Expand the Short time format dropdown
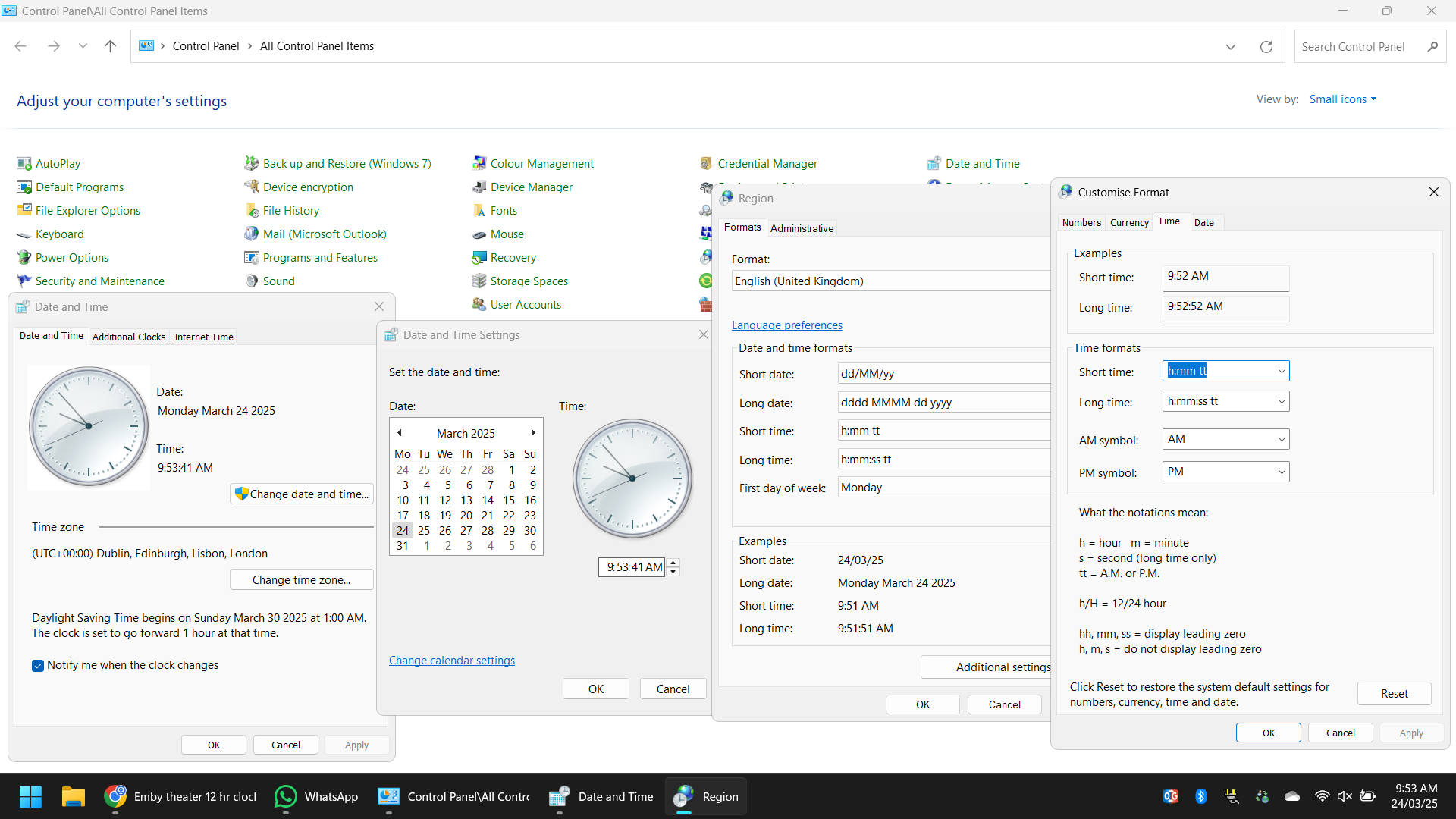 click(1281, 372)
